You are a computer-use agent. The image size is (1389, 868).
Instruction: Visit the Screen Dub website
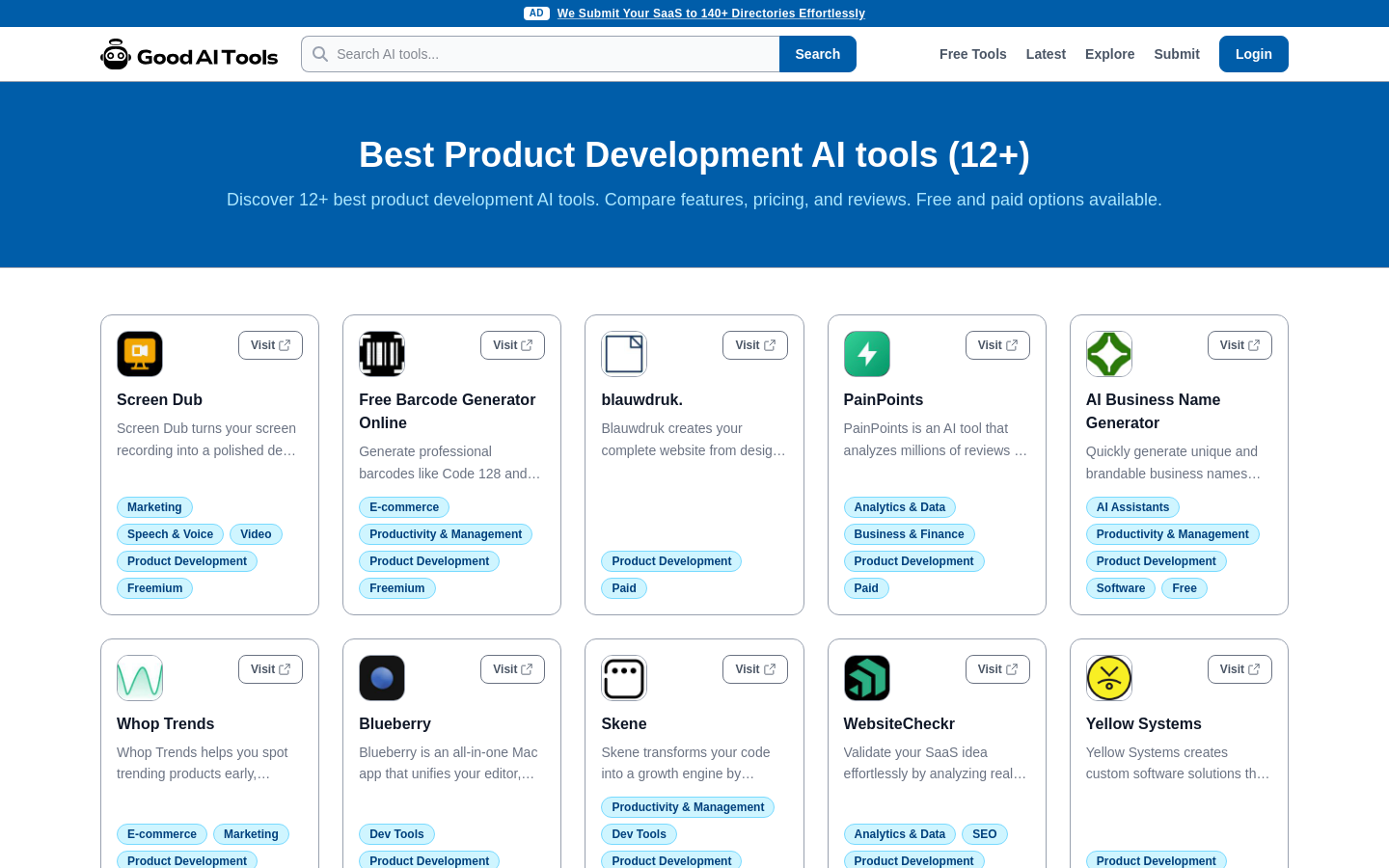pyautogui.click(x=270, y=345)
